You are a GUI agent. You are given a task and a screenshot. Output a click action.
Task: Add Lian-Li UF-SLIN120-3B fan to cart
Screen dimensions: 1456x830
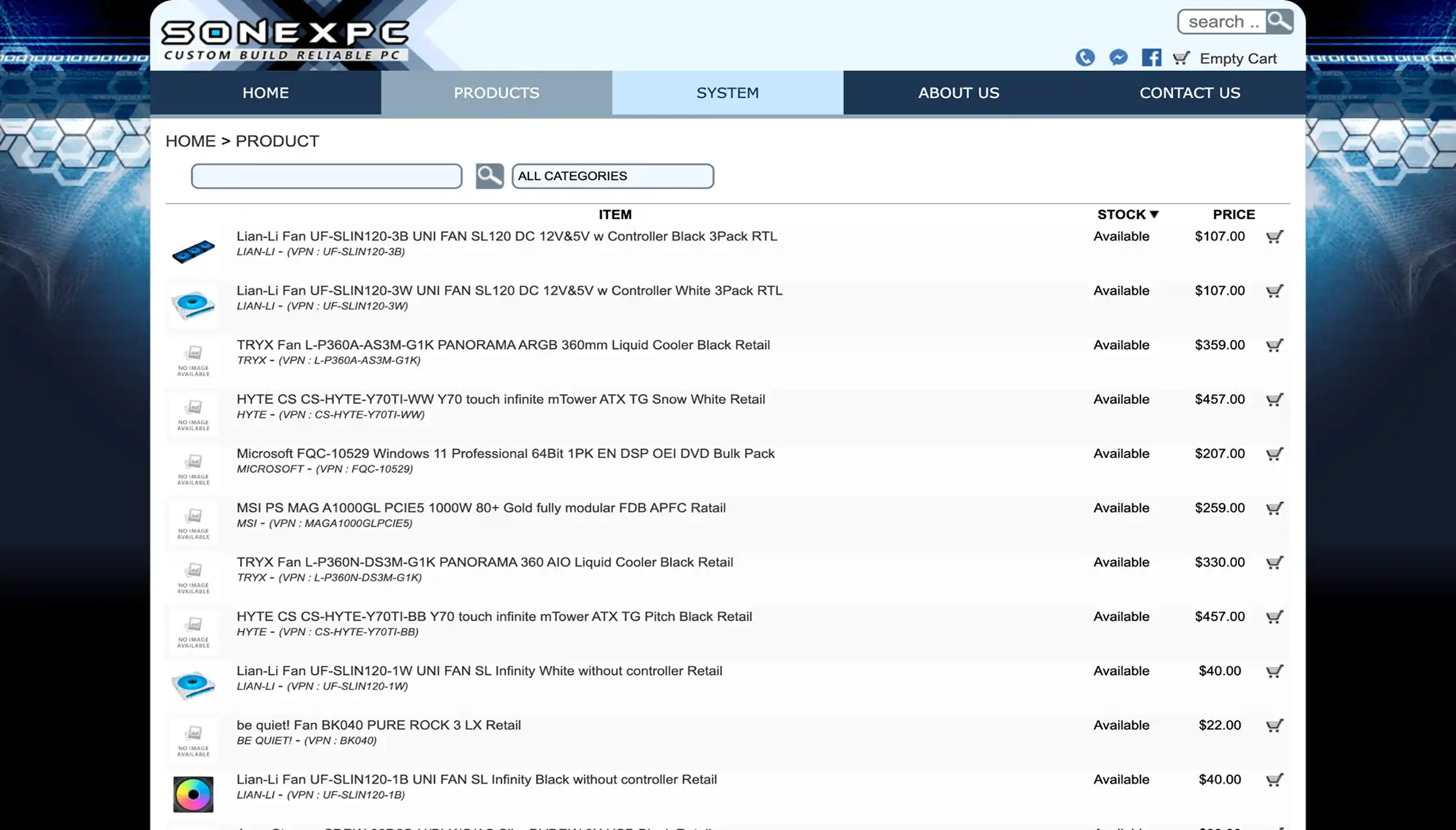pos(1275,237)
